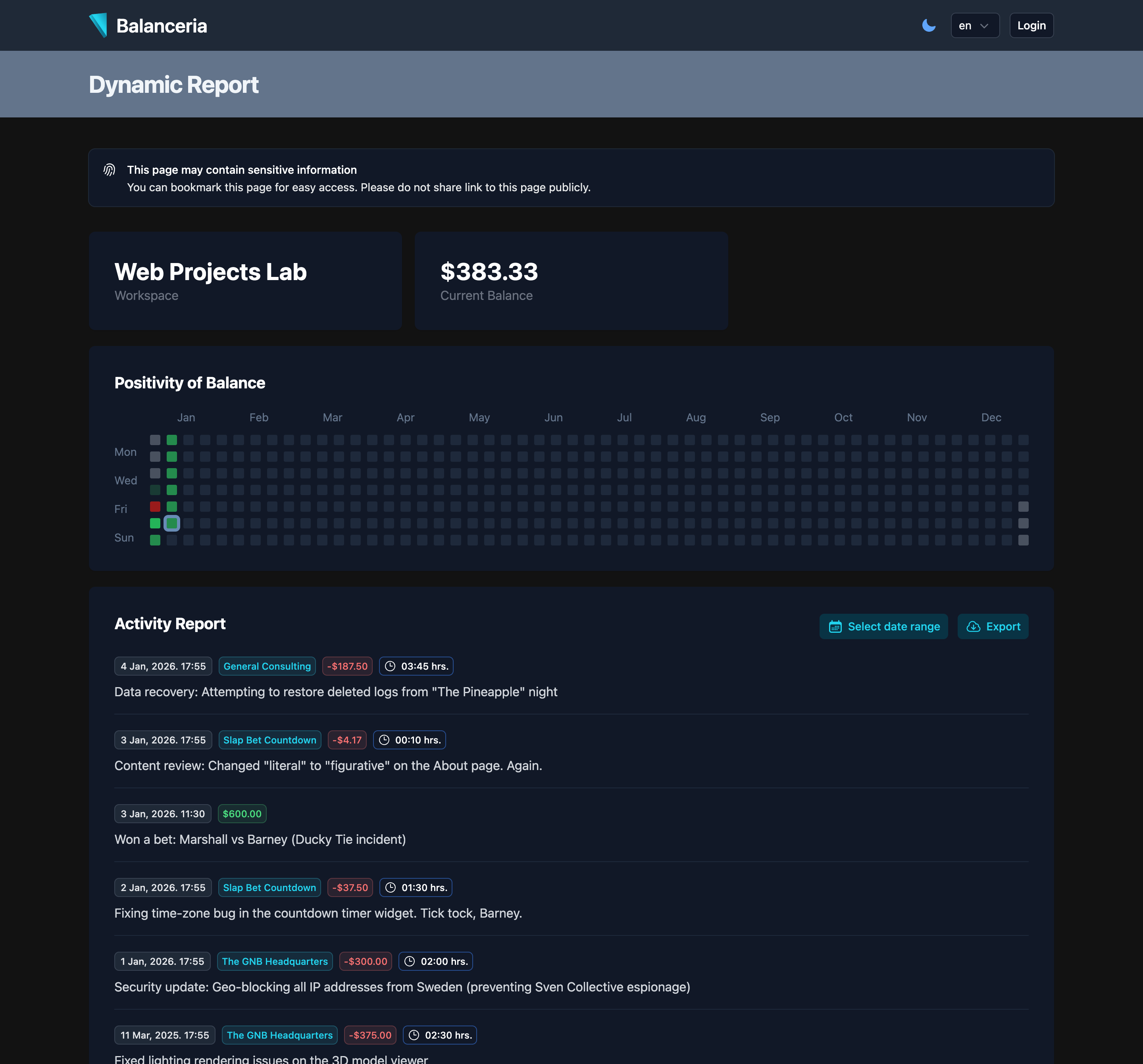Click clock icon beside 03:45 hrs.
Screen dimensions: 1143x1064
(390, 666)
